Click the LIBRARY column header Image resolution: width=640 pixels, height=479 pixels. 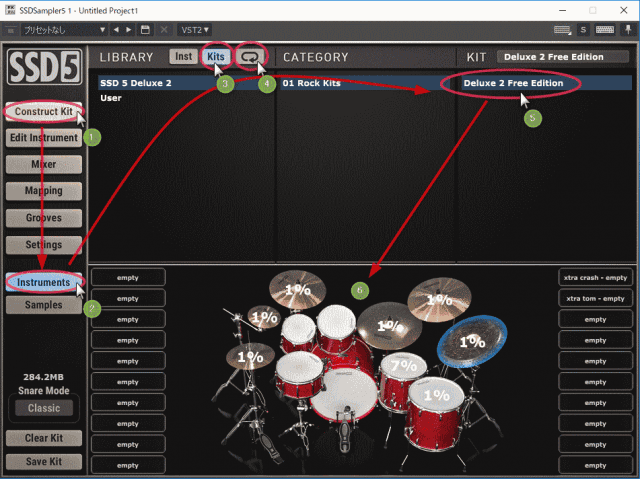127,57
